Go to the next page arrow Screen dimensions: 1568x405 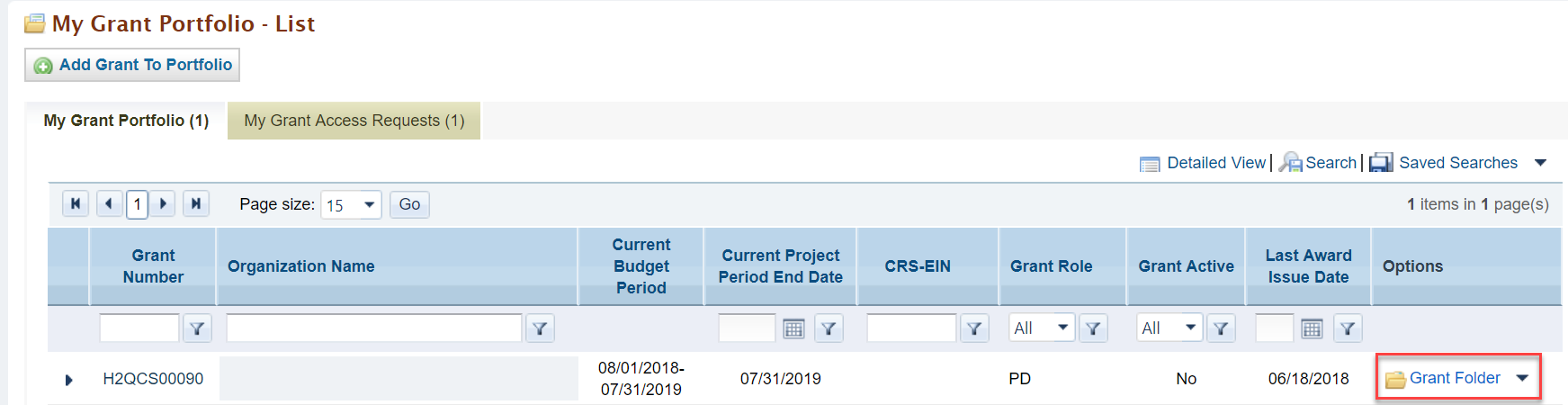point(163,203)
